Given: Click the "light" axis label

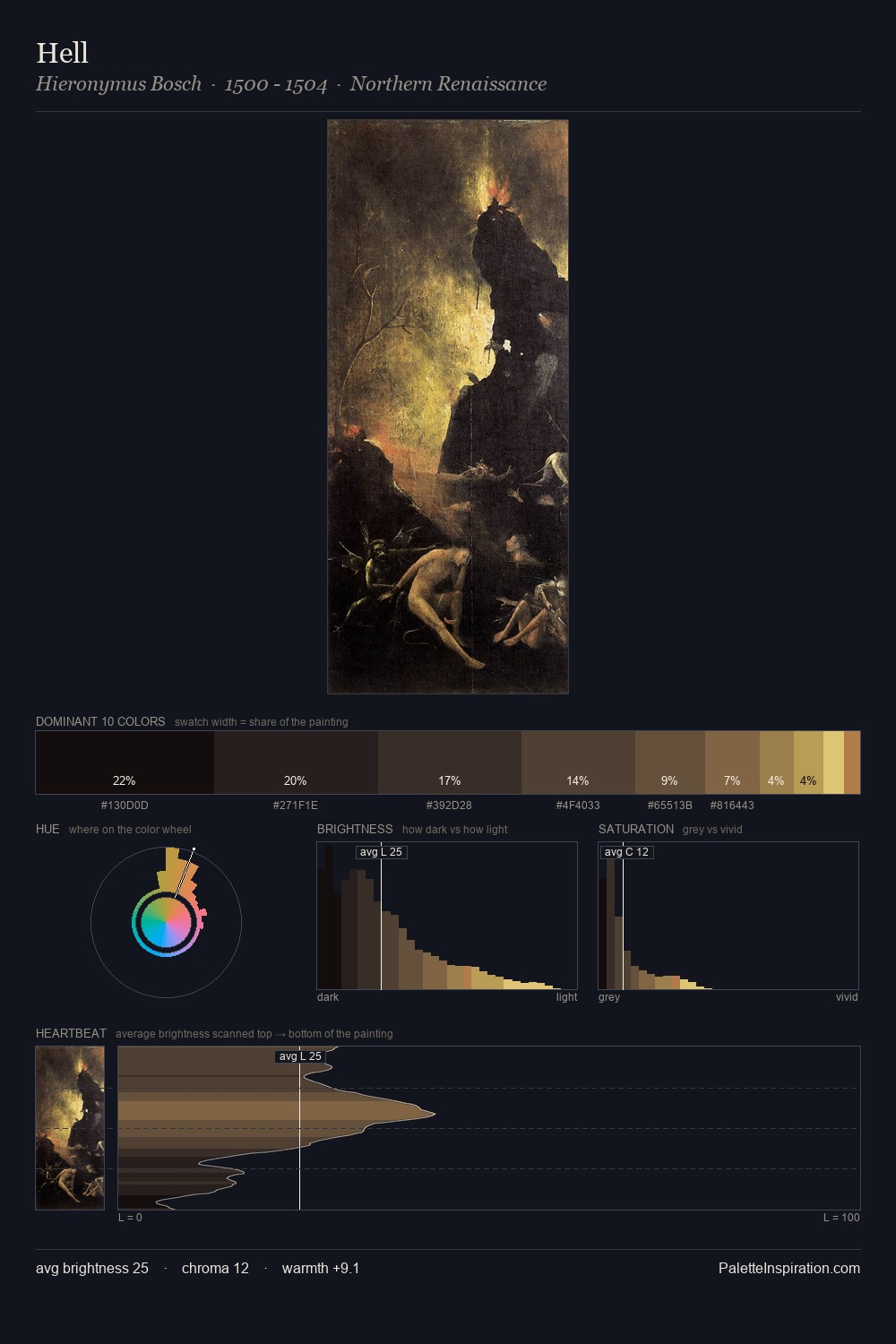Looking at the screenshot, I should click(566, 997).
